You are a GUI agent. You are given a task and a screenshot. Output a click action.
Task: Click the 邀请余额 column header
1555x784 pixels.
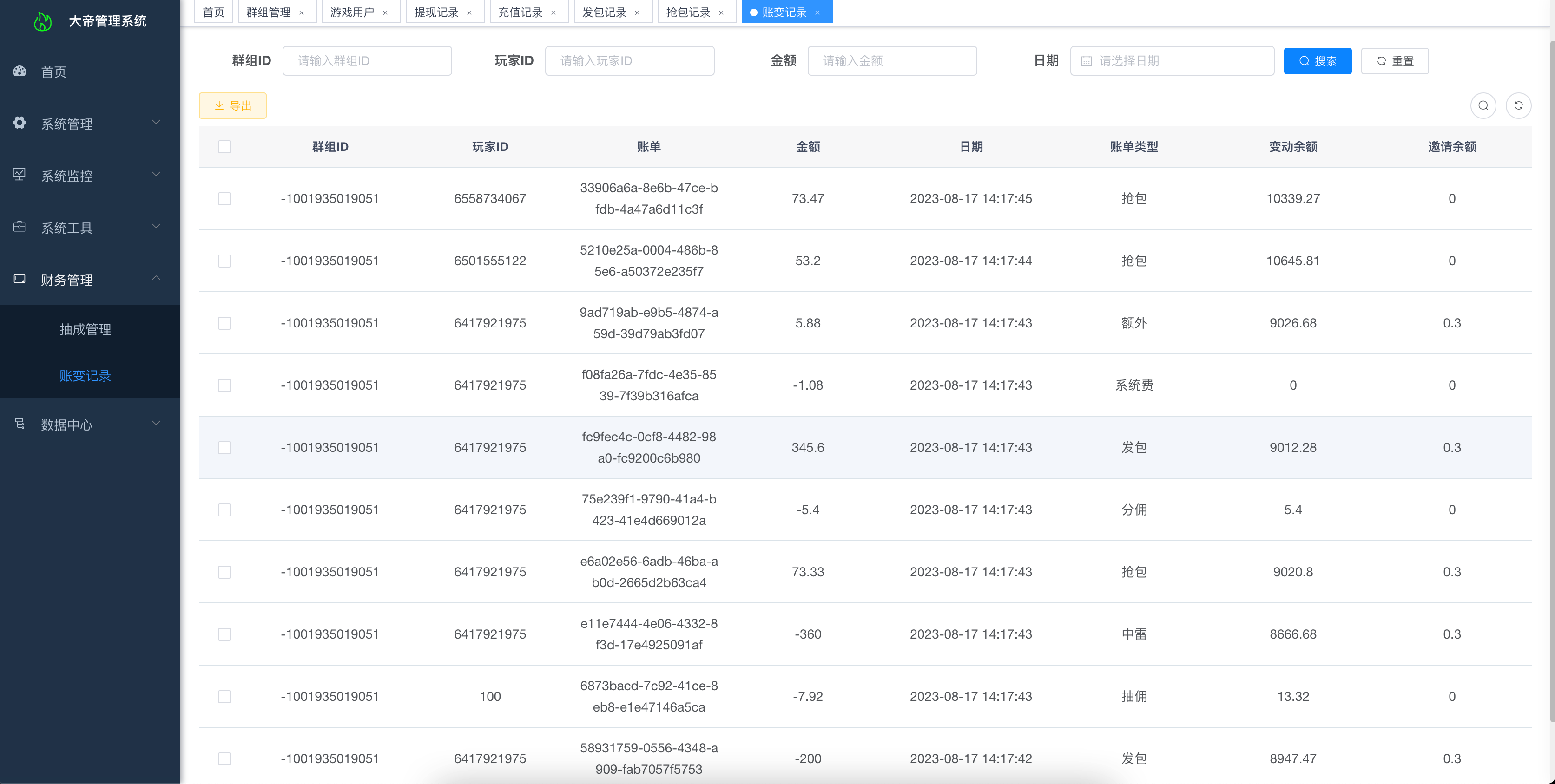[1452, 147]
